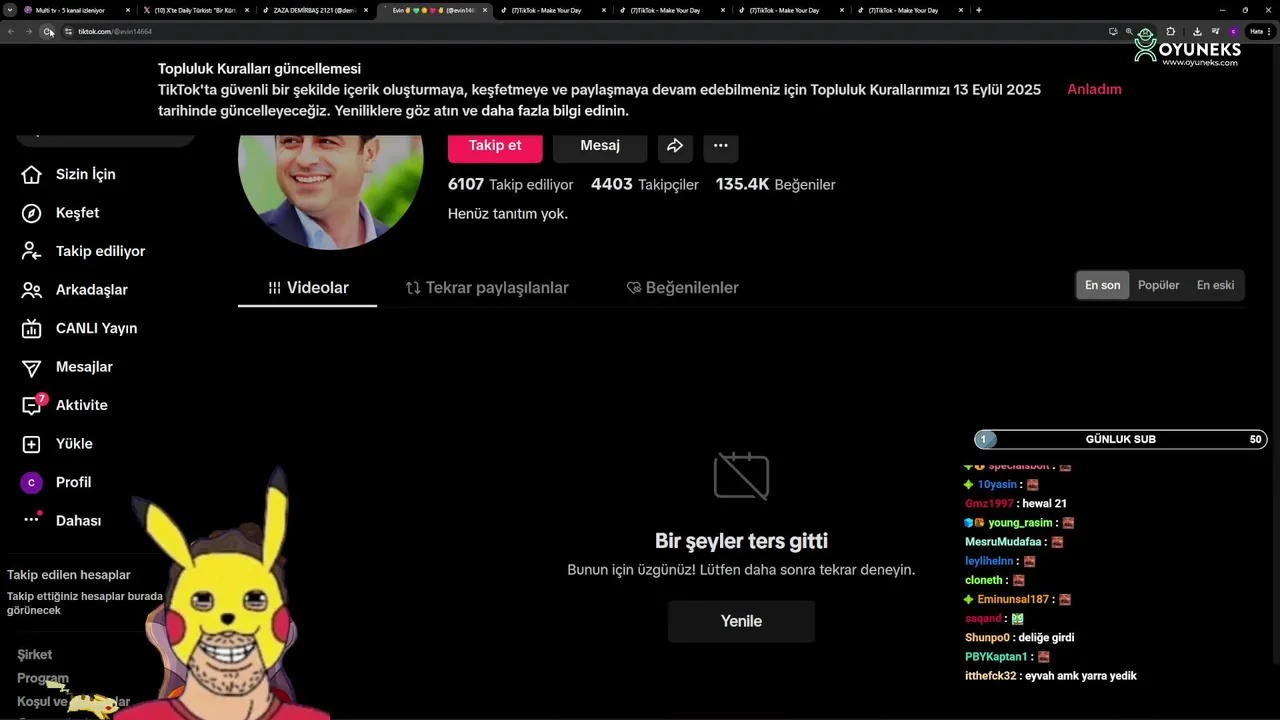1280x720 pixels.
Task: Close the ZAZA DEMİRBAŞ browser tab
Action: 366,10
